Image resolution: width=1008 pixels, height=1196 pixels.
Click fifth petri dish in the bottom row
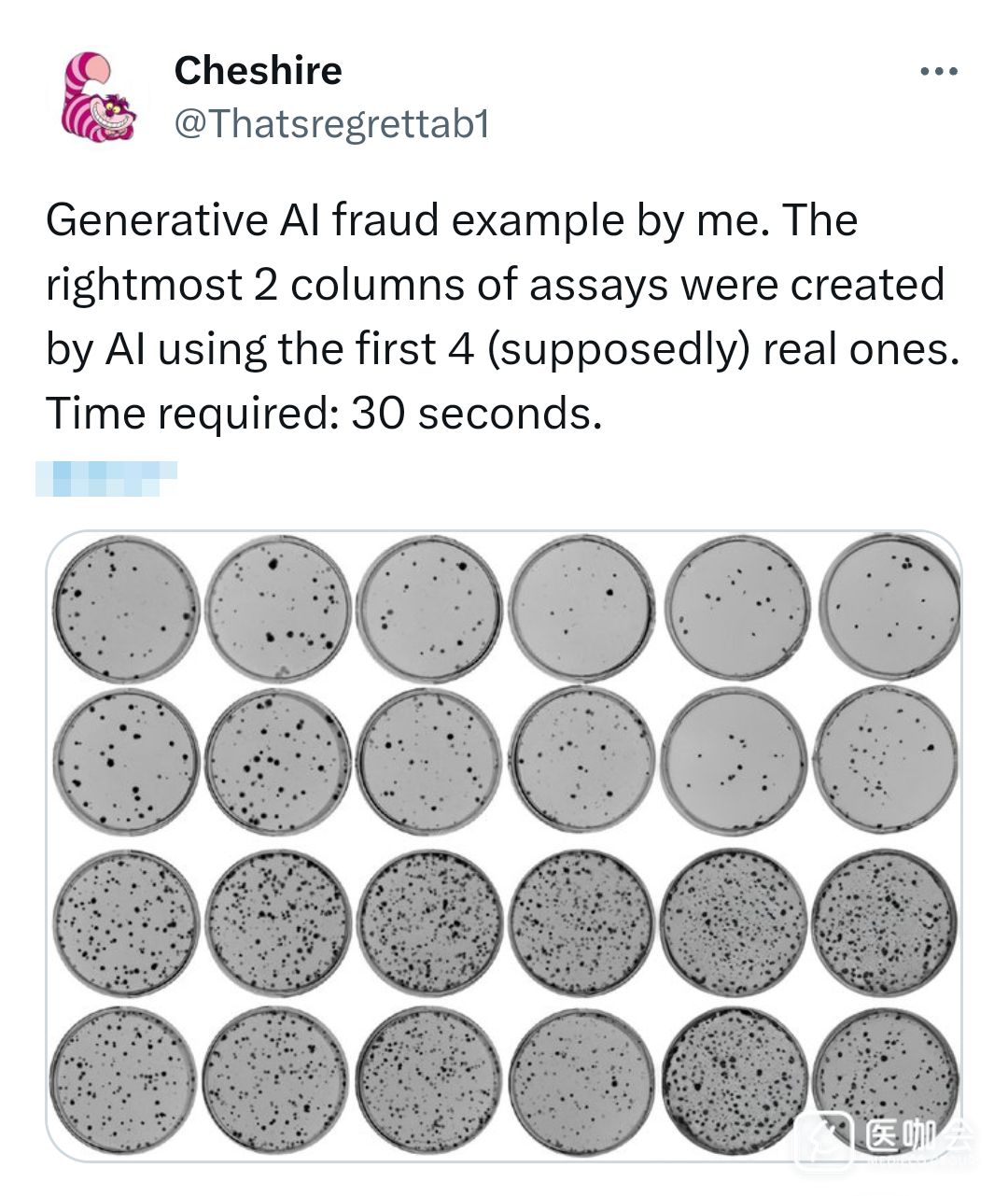(735, 1079)
